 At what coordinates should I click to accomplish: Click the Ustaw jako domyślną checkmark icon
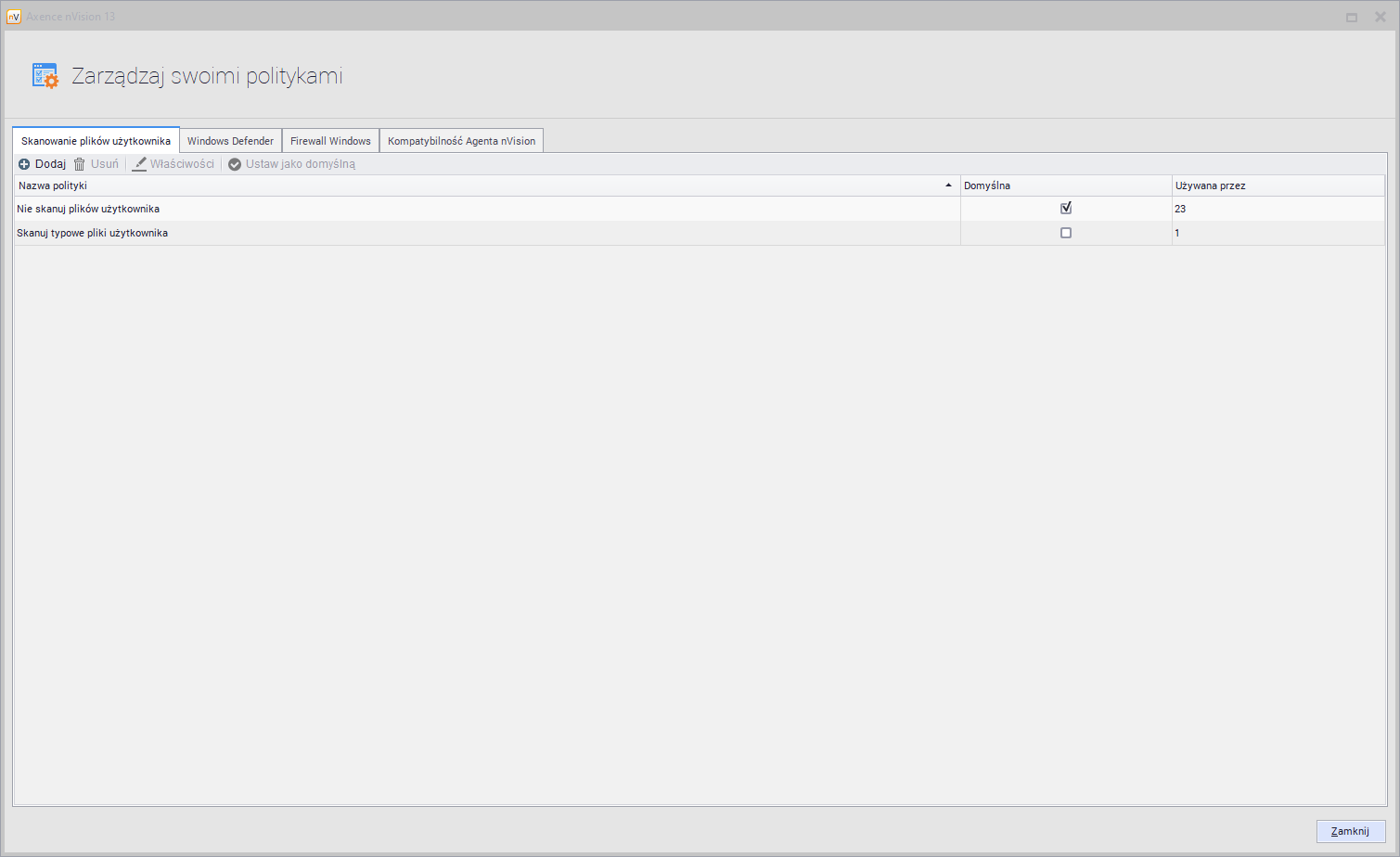235,164
